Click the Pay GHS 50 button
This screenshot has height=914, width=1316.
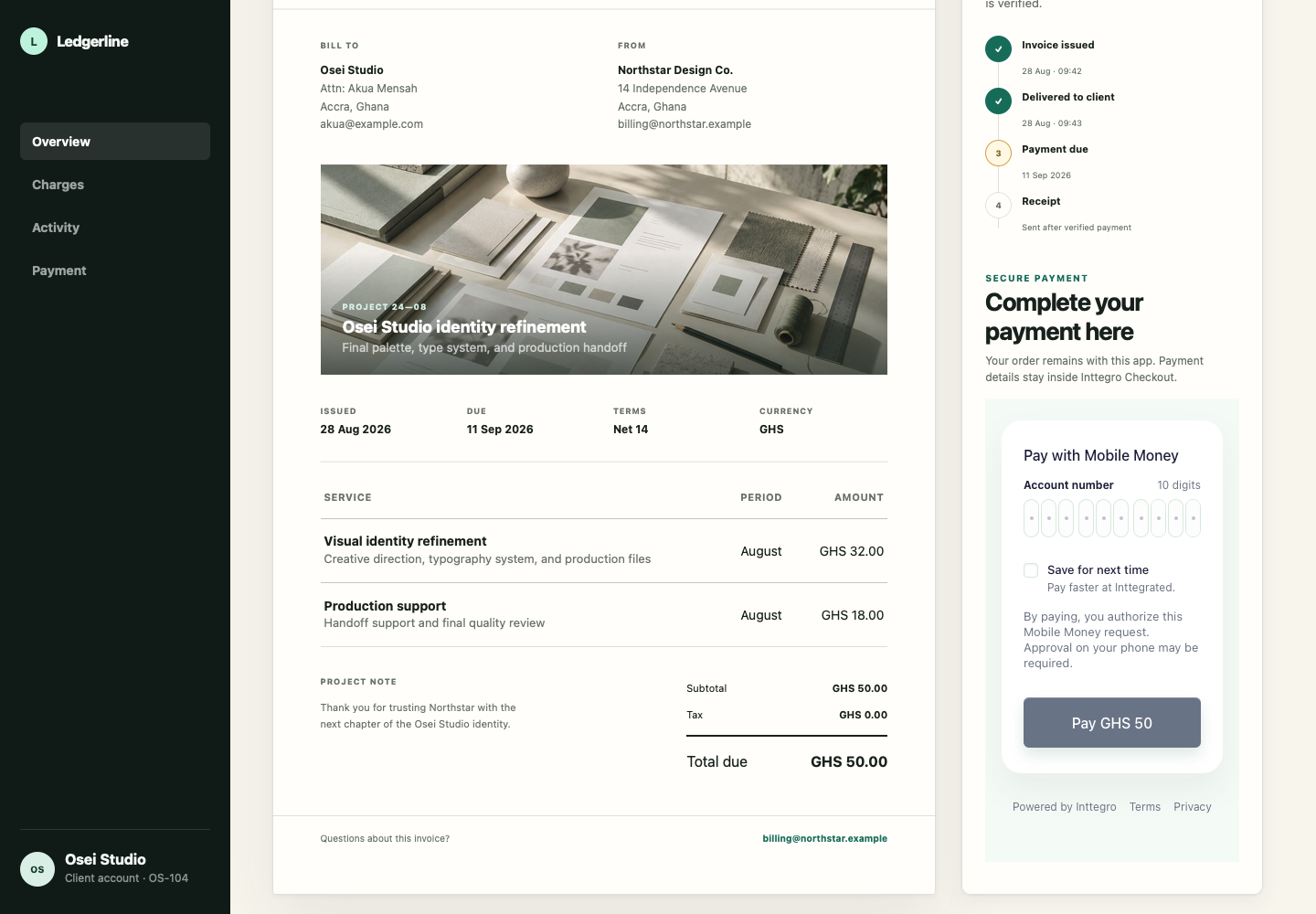click(1112, 723)
